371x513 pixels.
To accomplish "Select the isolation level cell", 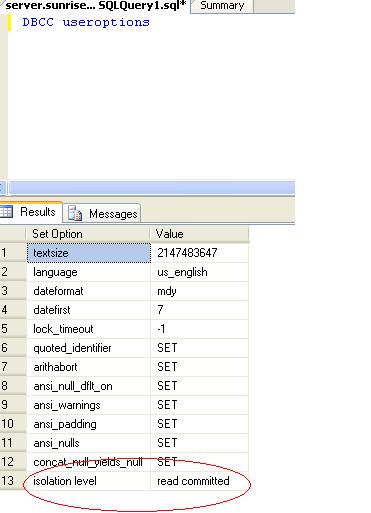I will [89, 481].
